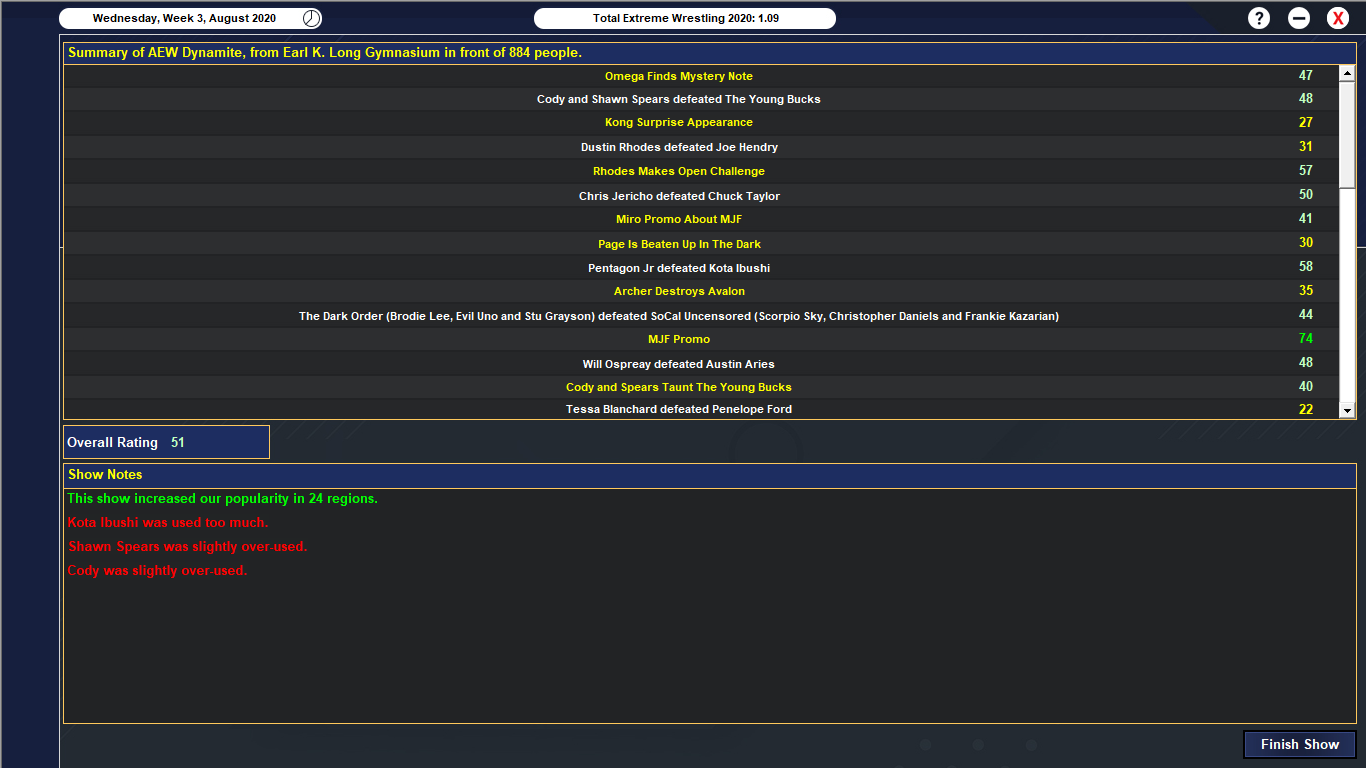The height and width of the screenshot is (768, 1366).
Task: Click the 58 rating of Pentagon Jr match
Action: pos(1306,266)
